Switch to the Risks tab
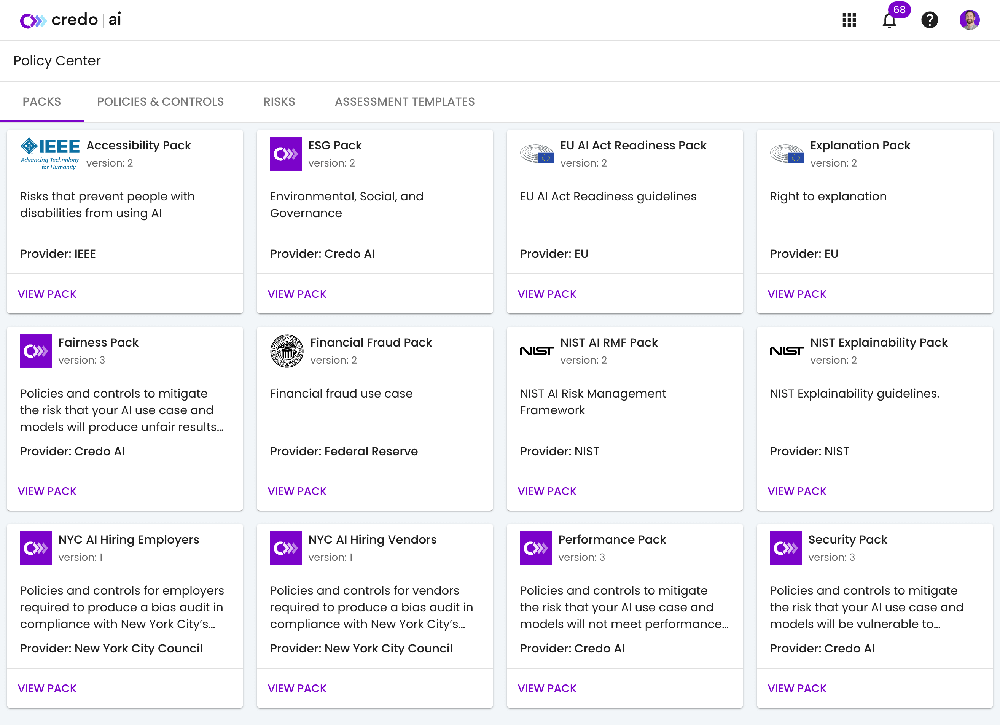The width and height of the screenshot is (1000, 725). click(279, 102)
